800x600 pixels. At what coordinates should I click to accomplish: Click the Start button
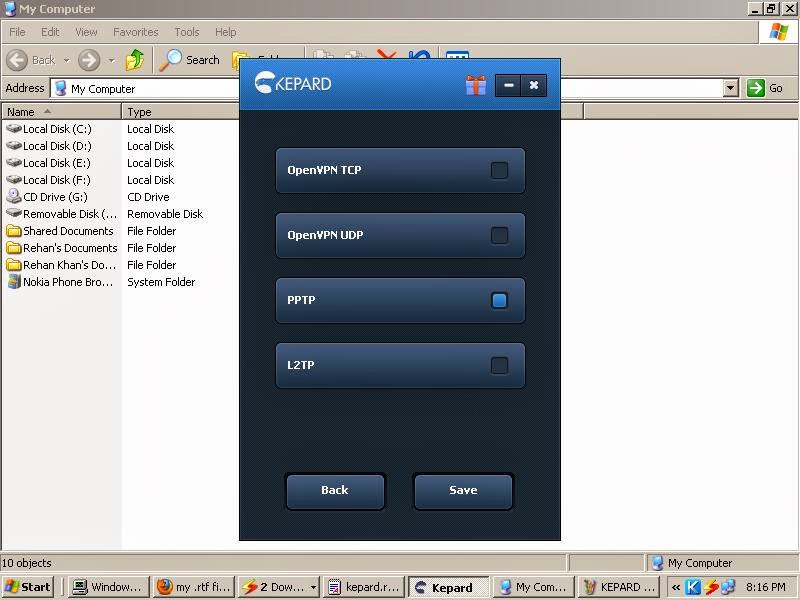(28, 587)
